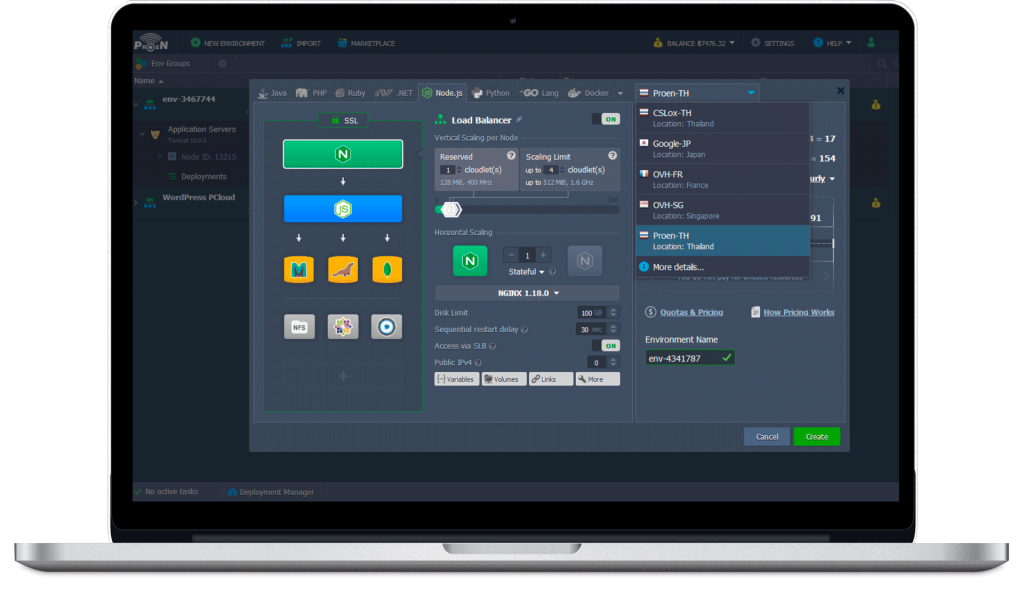The width and height of the screenshot is (1024, 591).
Task: Open the Help dropdown menu
Action: point(832,43)
